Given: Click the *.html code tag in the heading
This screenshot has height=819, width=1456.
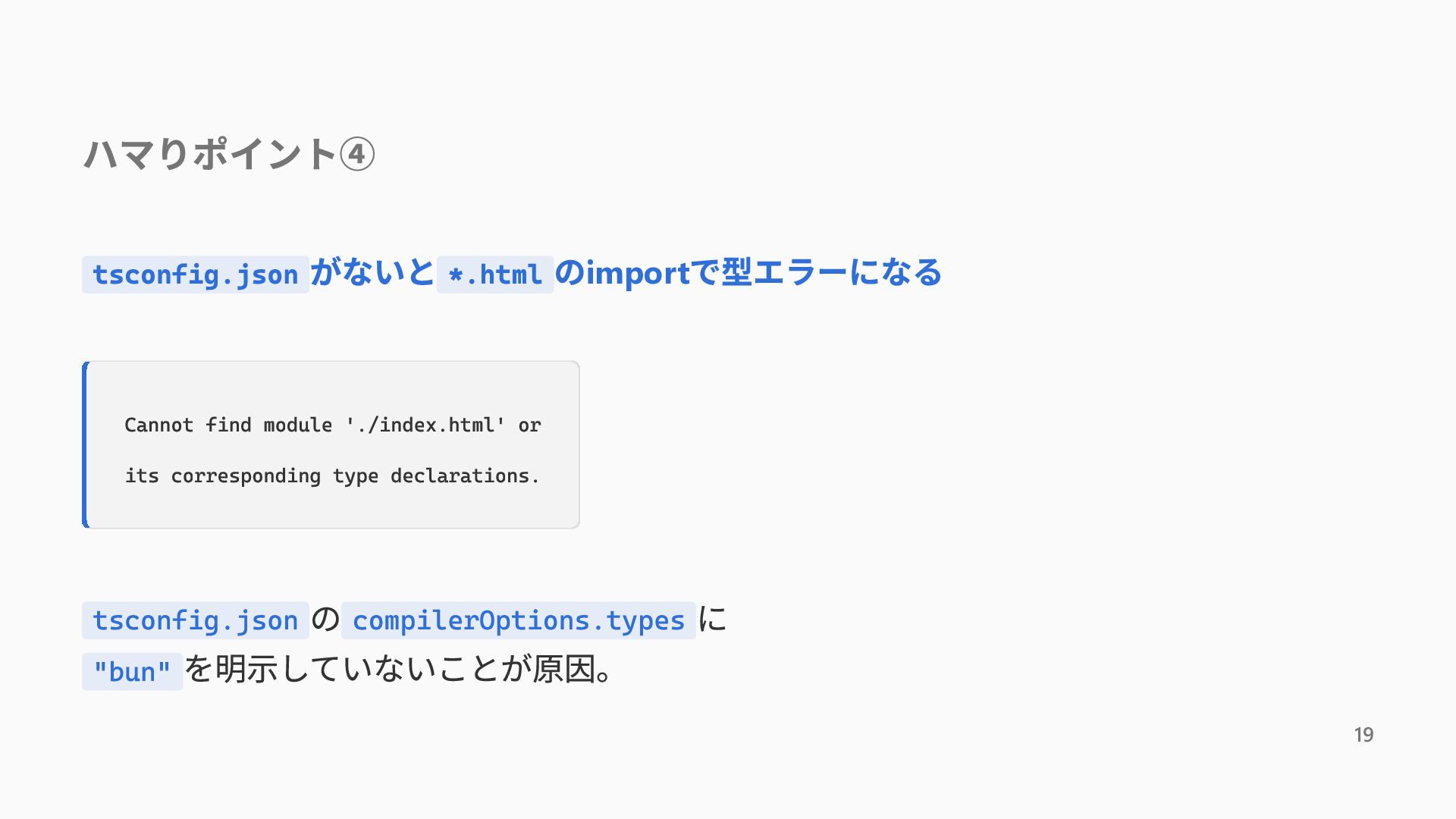Looking at the screenshot, I should (x=495, y=275).
